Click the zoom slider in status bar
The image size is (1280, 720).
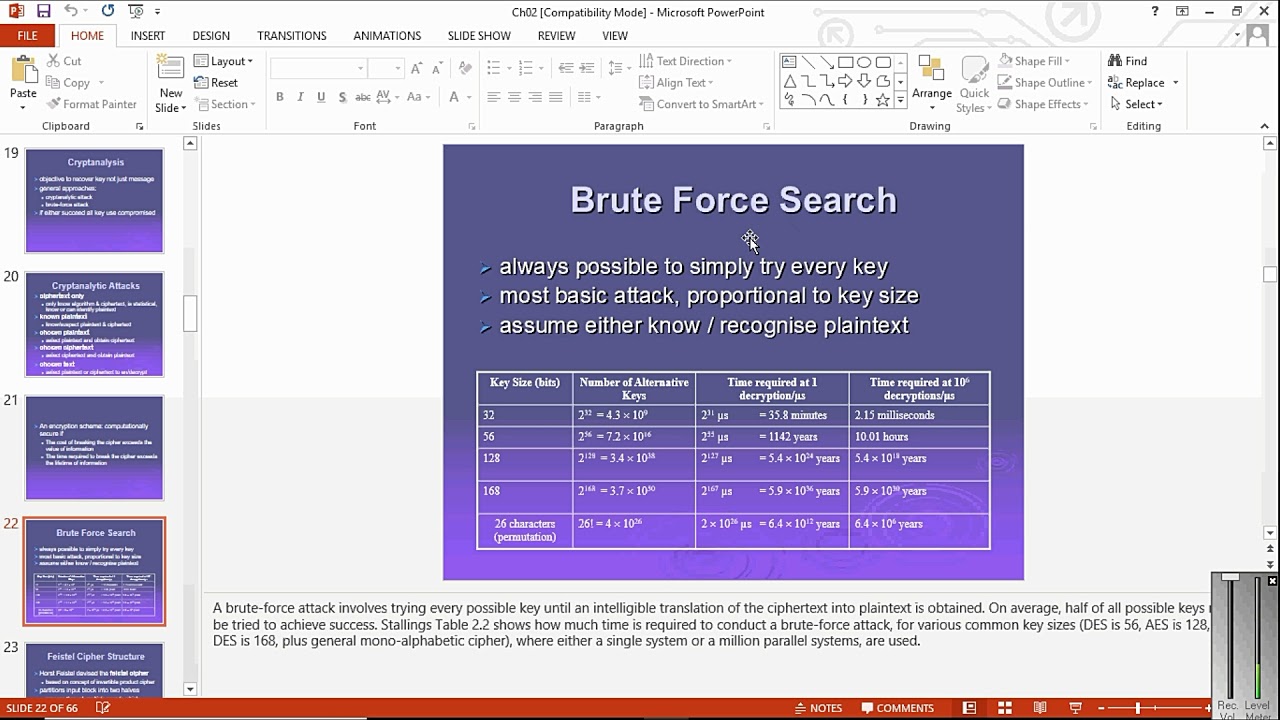[x=1137, y=708]
